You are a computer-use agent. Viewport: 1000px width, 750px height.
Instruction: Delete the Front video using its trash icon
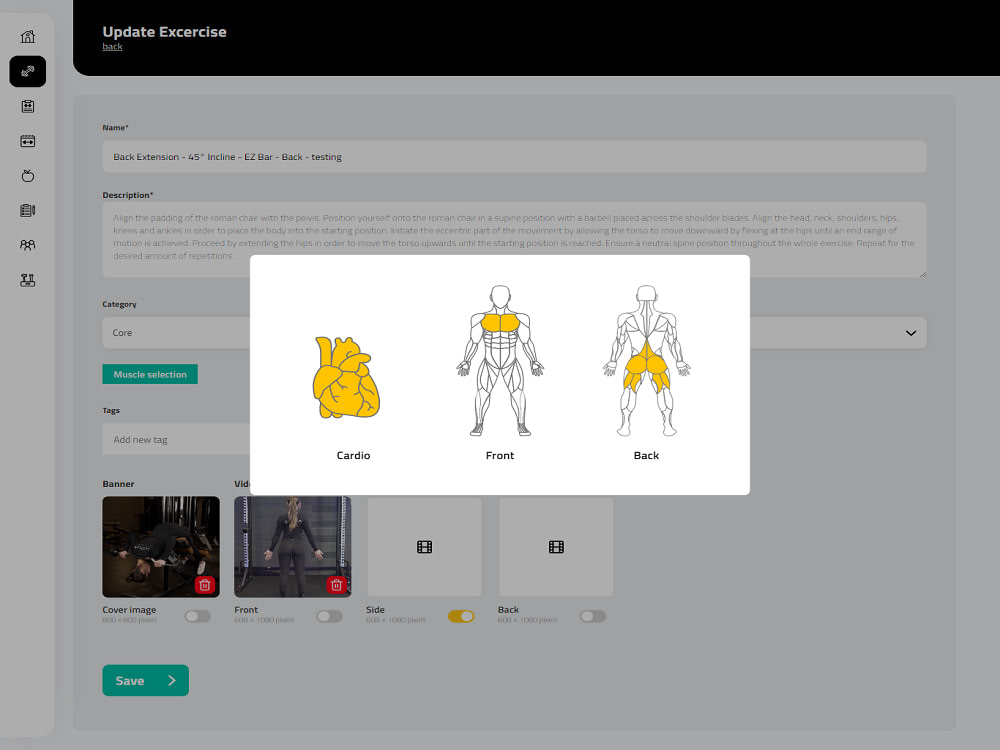pos(336,584)
